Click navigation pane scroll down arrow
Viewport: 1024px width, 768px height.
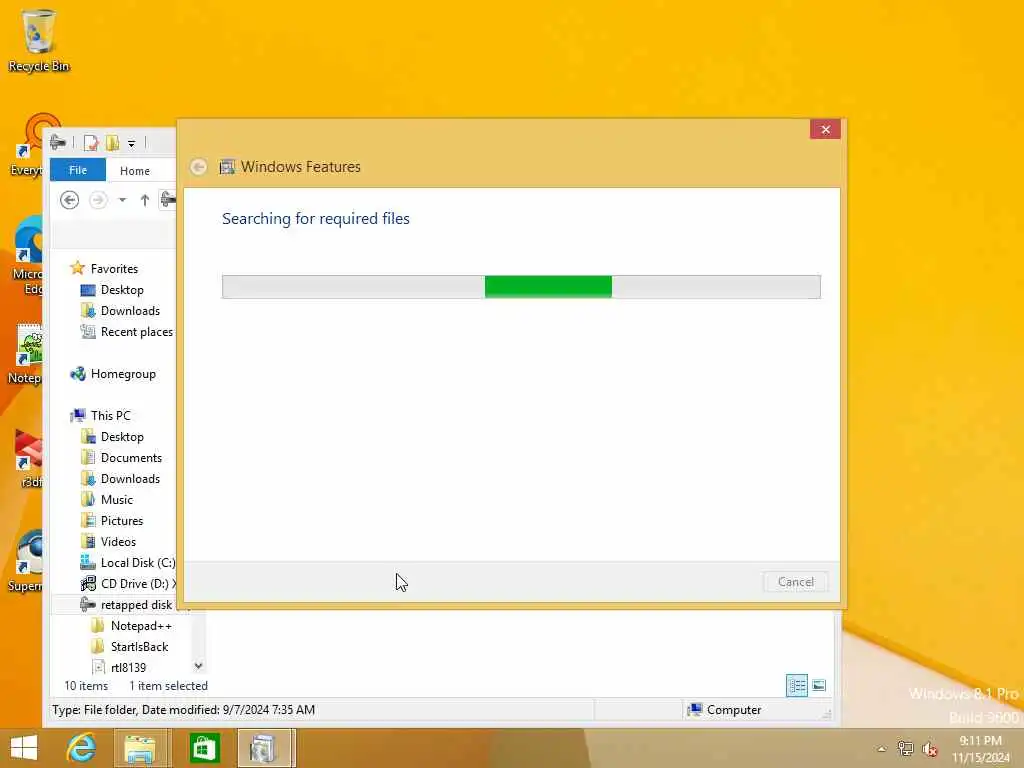click(x=199, y=665)
